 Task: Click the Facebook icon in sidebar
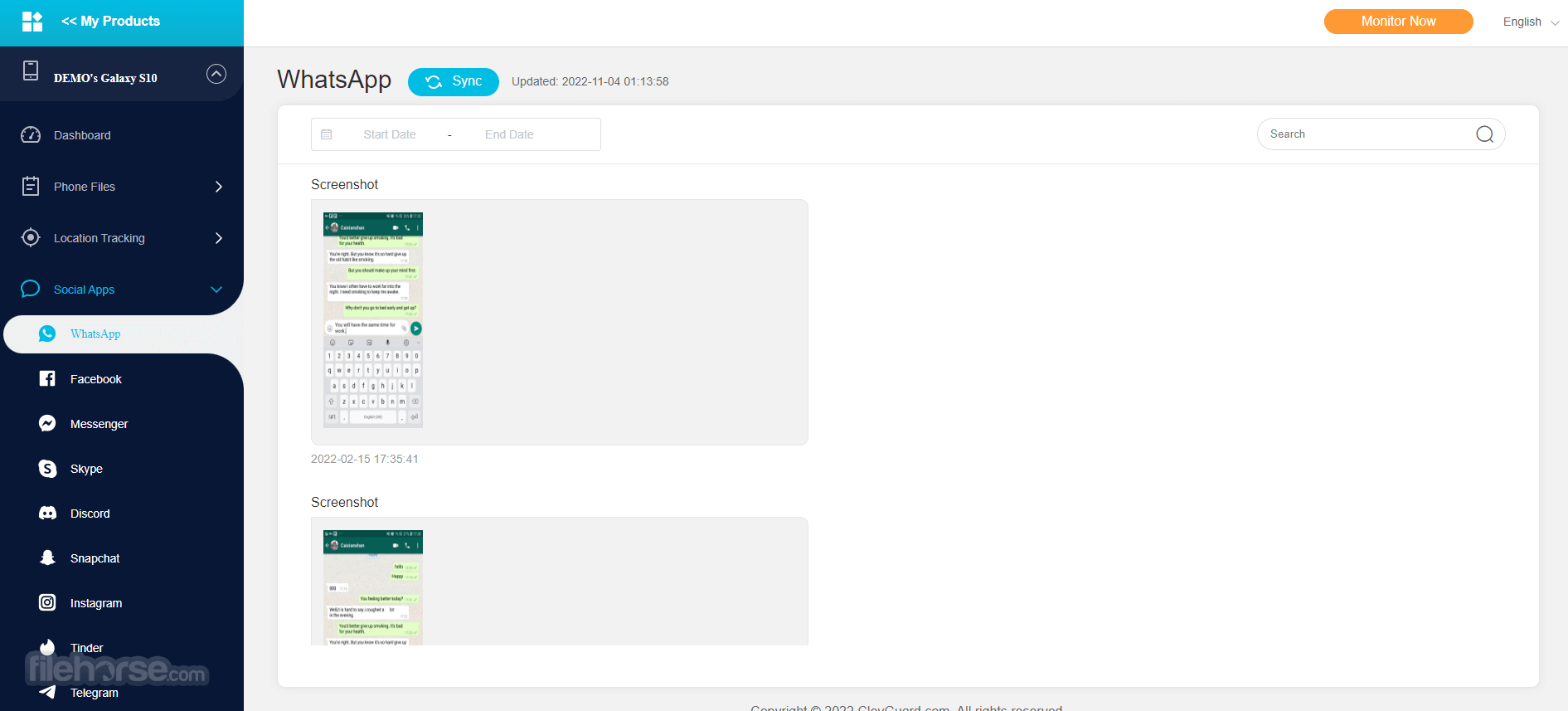point(47,379)
